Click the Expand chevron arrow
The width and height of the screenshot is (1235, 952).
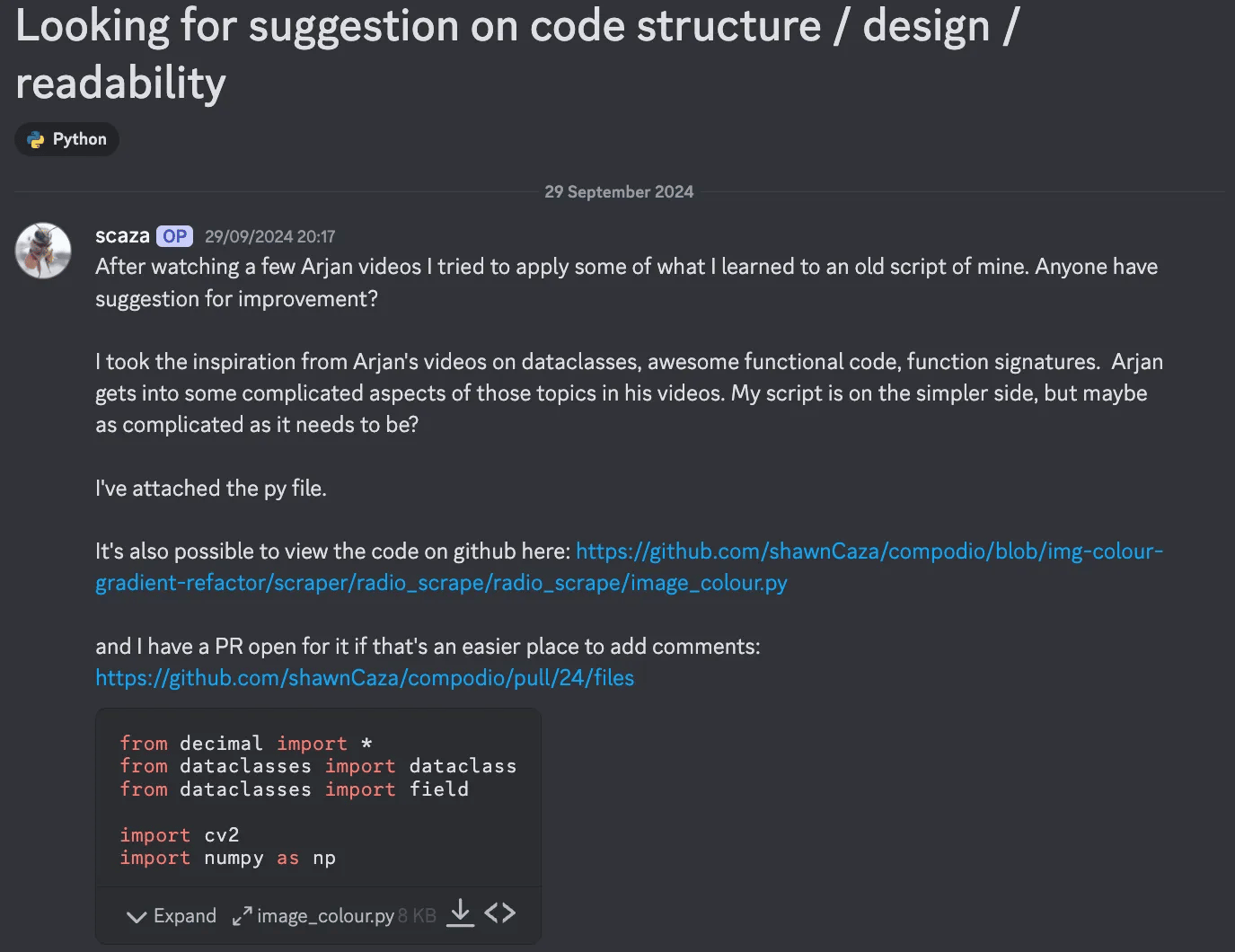(x=137, y=917)
